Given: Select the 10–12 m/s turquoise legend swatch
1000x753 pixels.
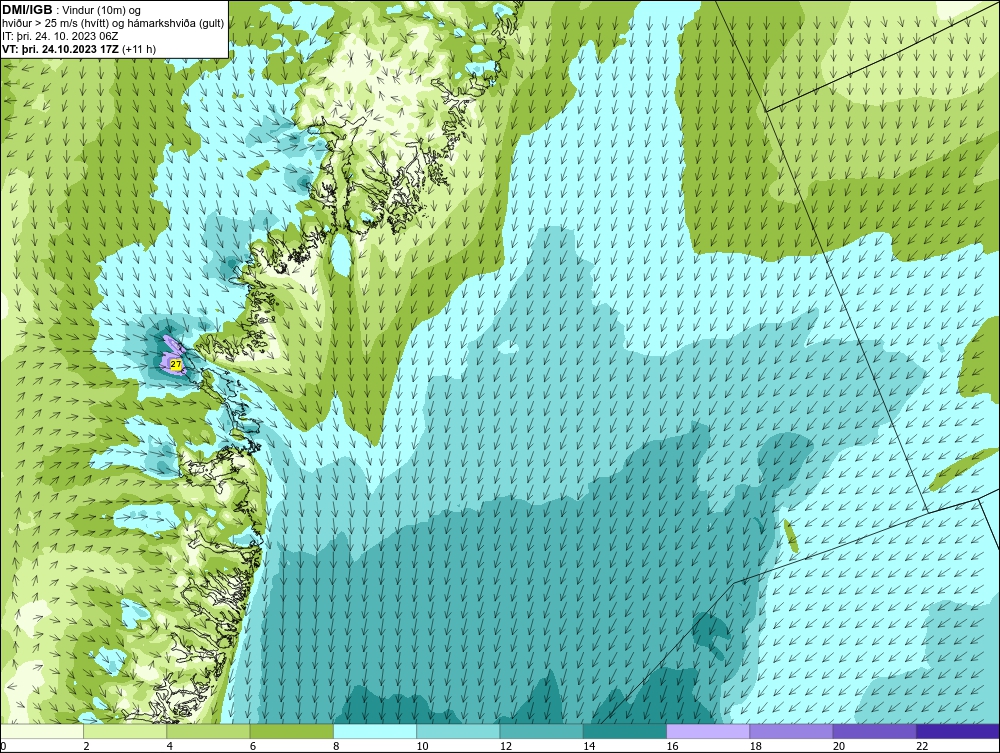Looking at the screenshot, I should click(458, 731).
